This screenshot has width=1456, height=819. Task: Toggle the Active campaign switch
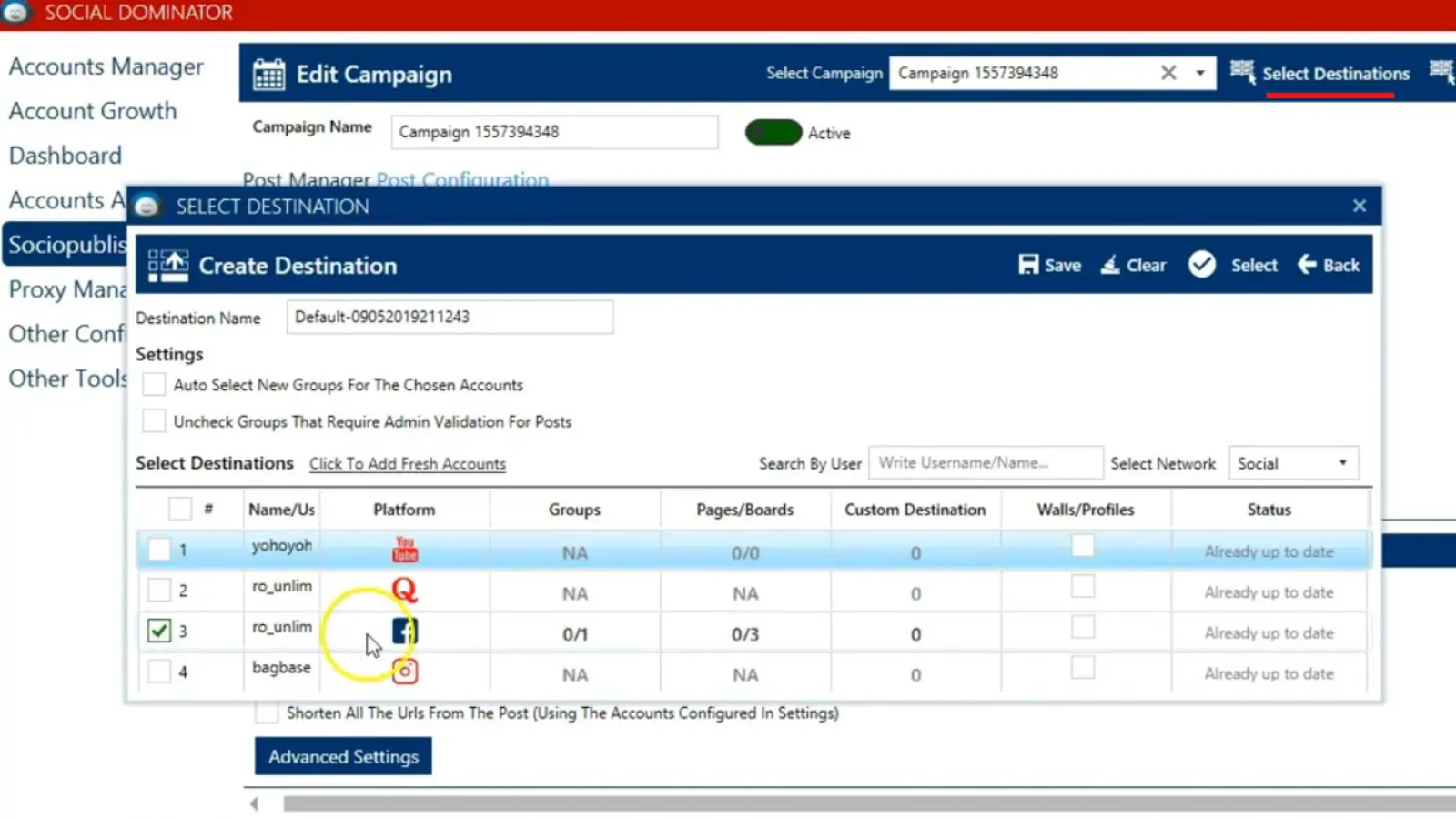(x=773, y=133)
